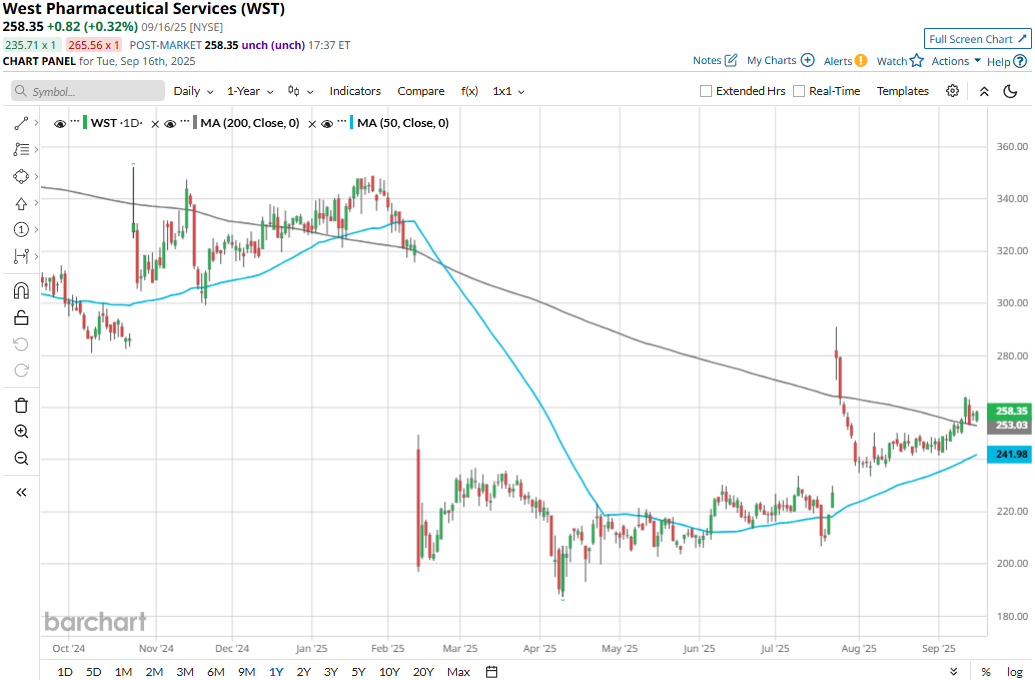Add WST to Watch list
1035x680 pixels.
click(900, 61)
